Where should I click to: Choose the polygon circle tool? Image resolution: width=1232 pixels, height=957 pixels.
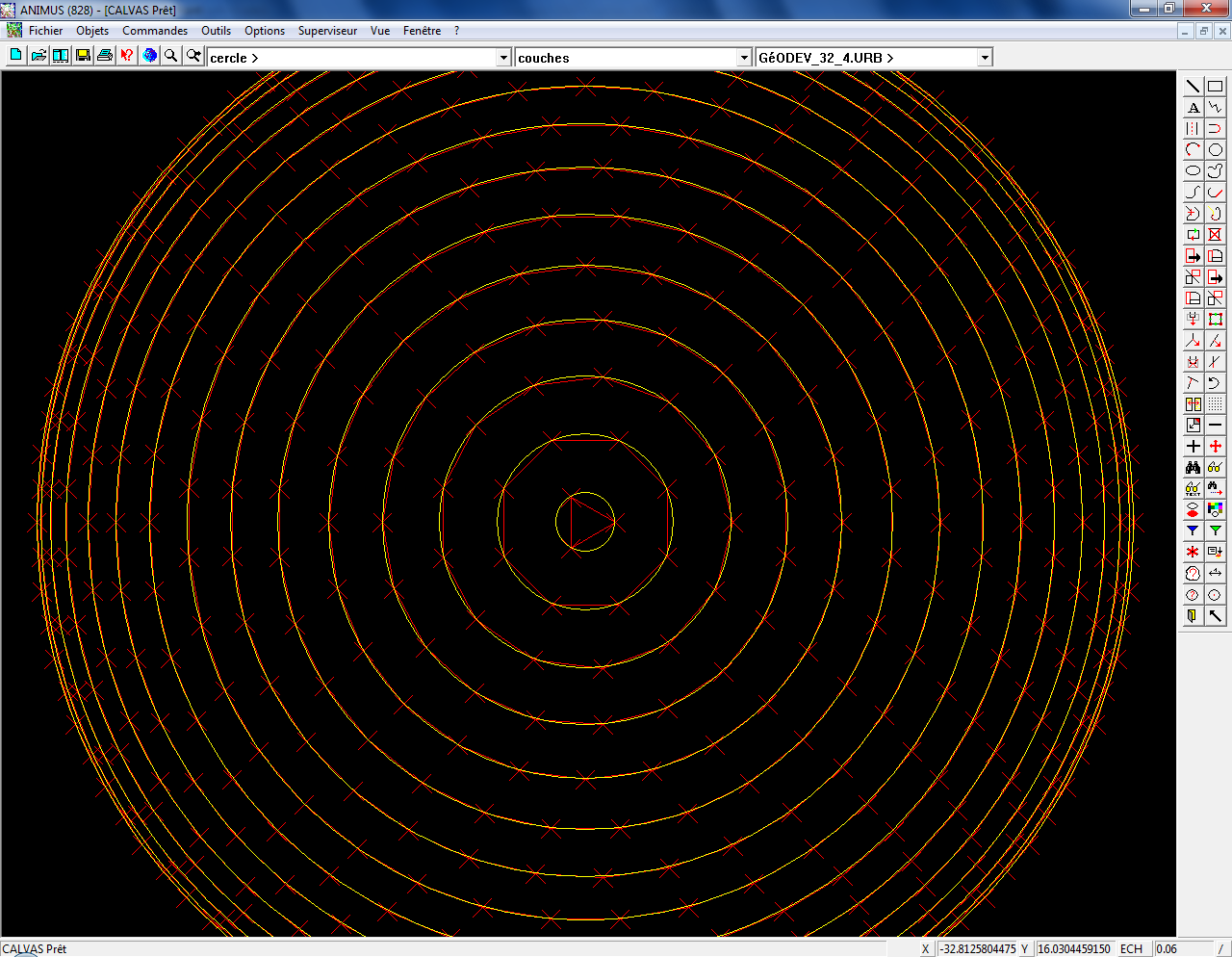coord(1216,150)
